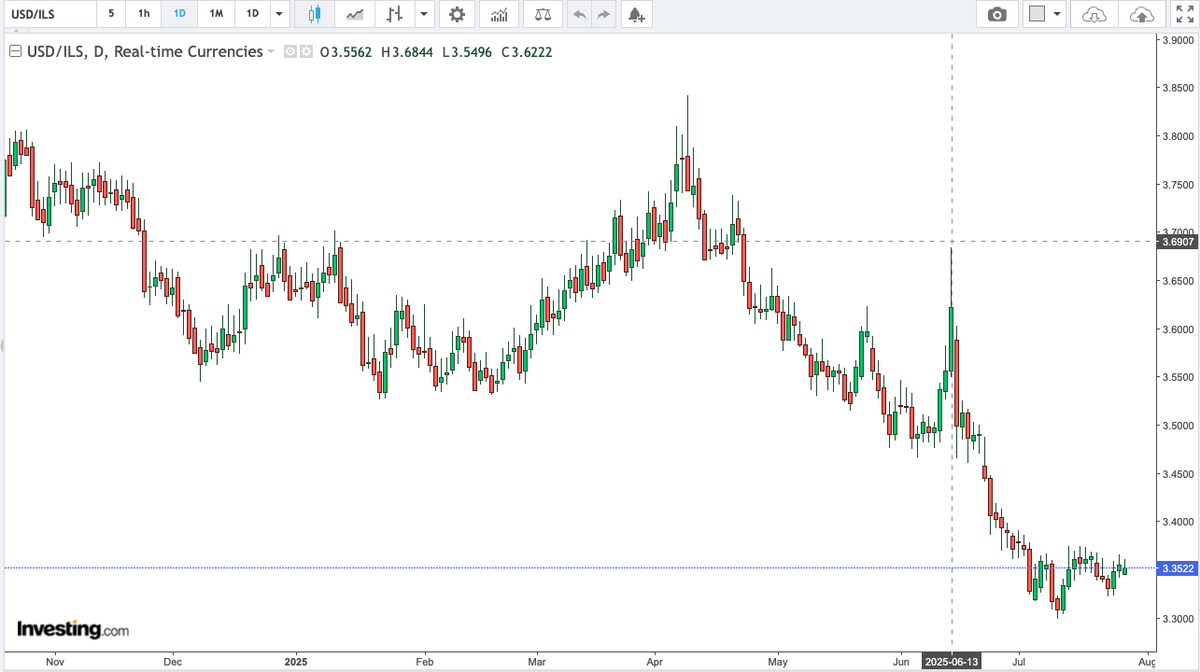Image resolution: width=1200 pixels, height=672 pixels.
Task: Switch to the area line chart icon
Action: tap(354, 14)
